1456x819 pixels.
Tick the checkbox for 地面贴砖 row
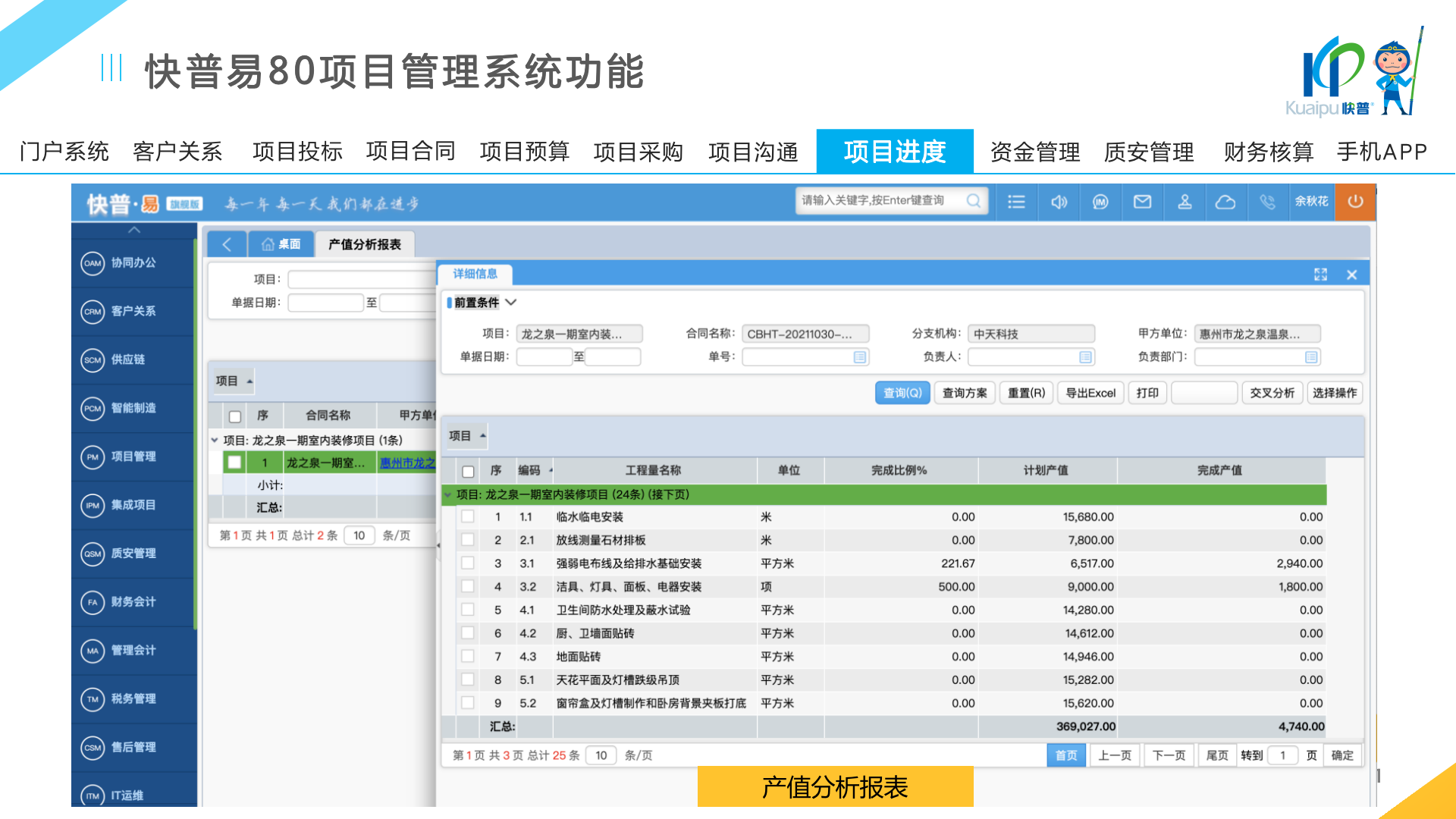[x=468, y=657]
